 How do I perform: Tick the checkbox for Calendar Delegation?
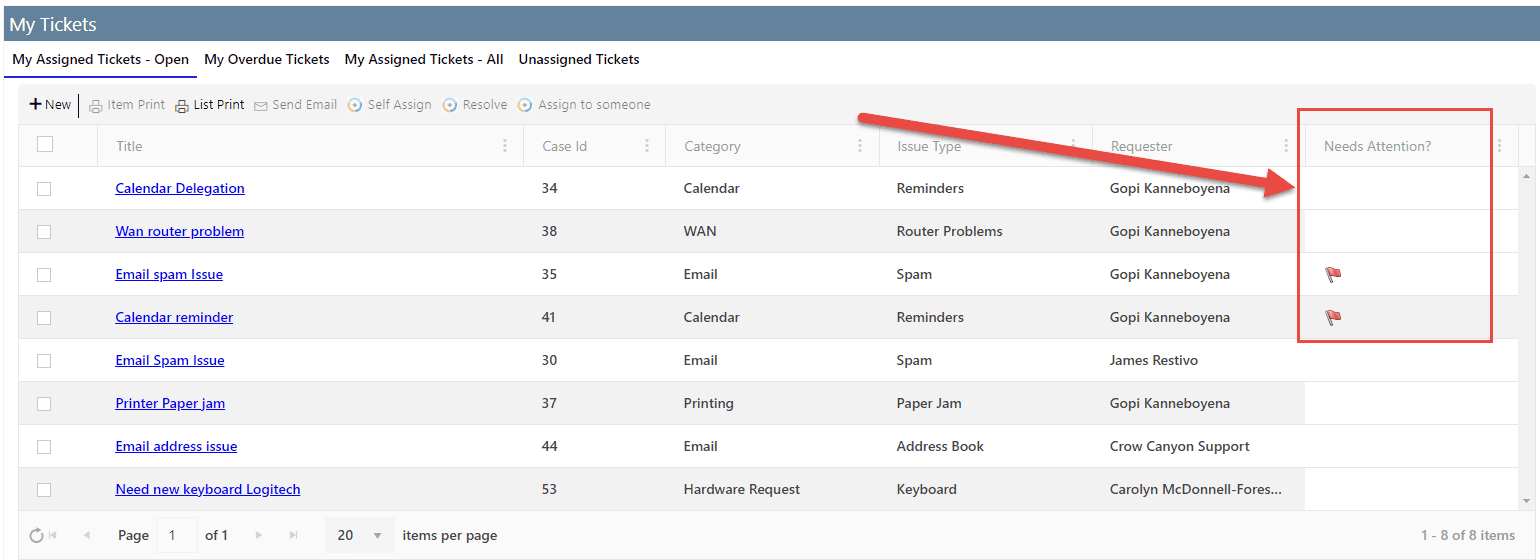[44, 189]
